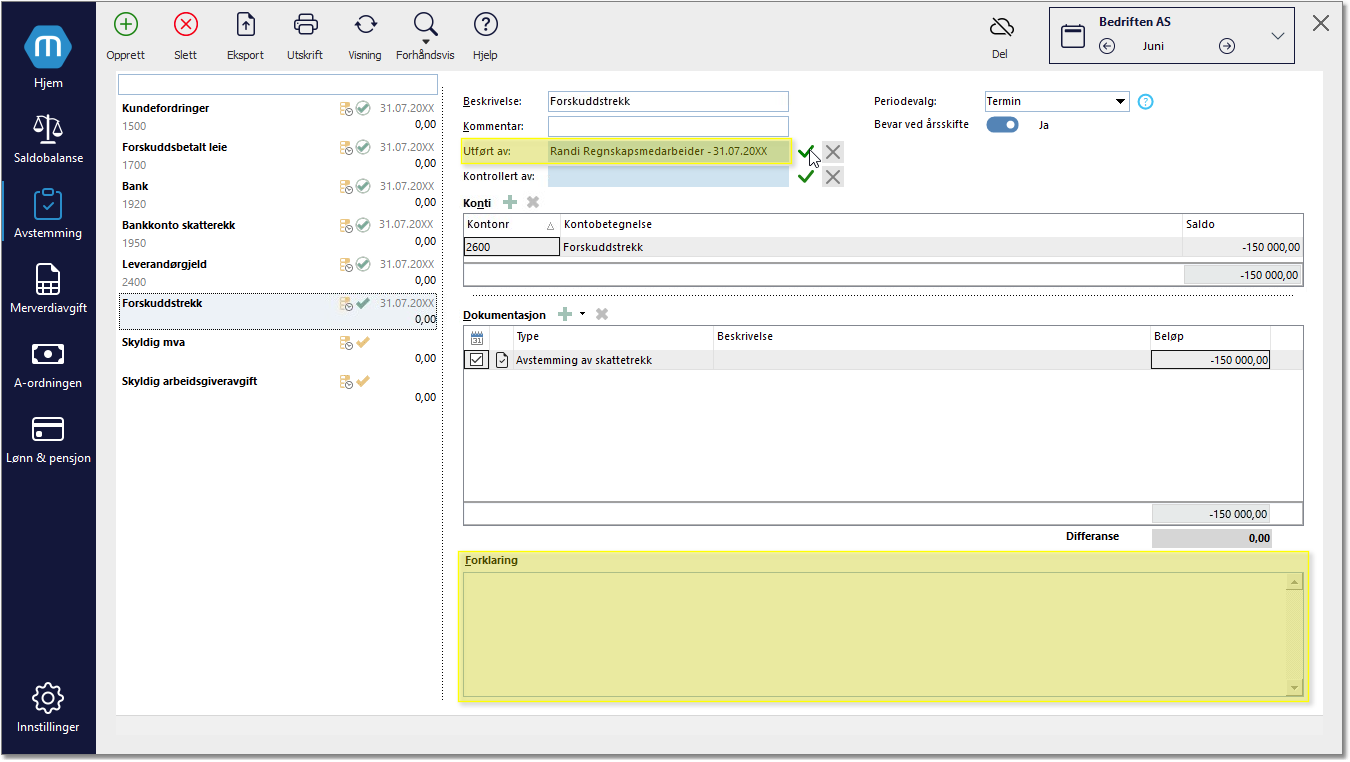Open Merverdiavgift in sidebar
Screen dimensions: 1350x762
[48, 289]
